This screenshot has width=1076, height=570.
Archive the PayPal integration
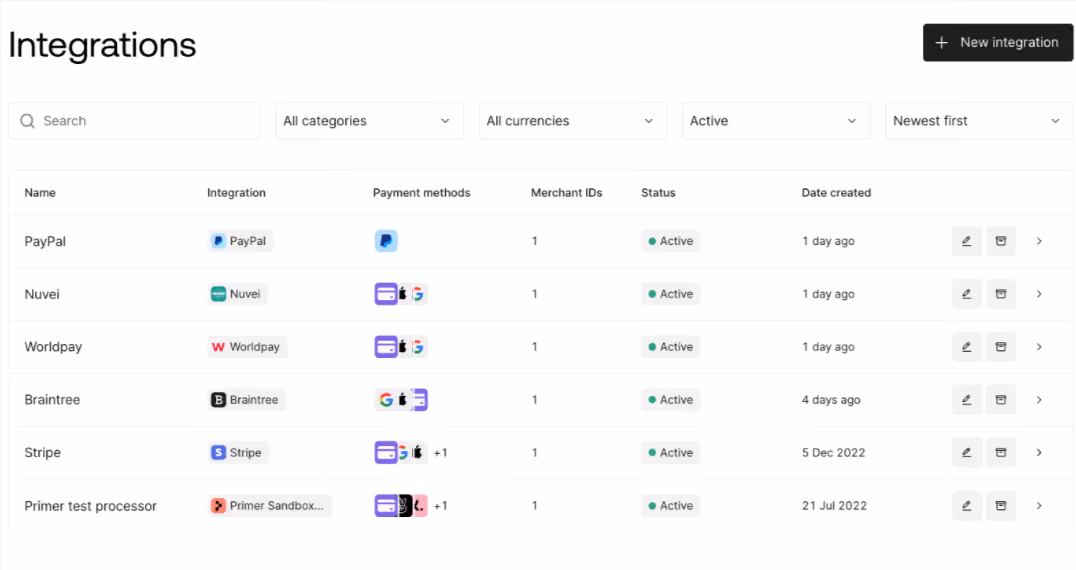click(x=1001, y=241)
